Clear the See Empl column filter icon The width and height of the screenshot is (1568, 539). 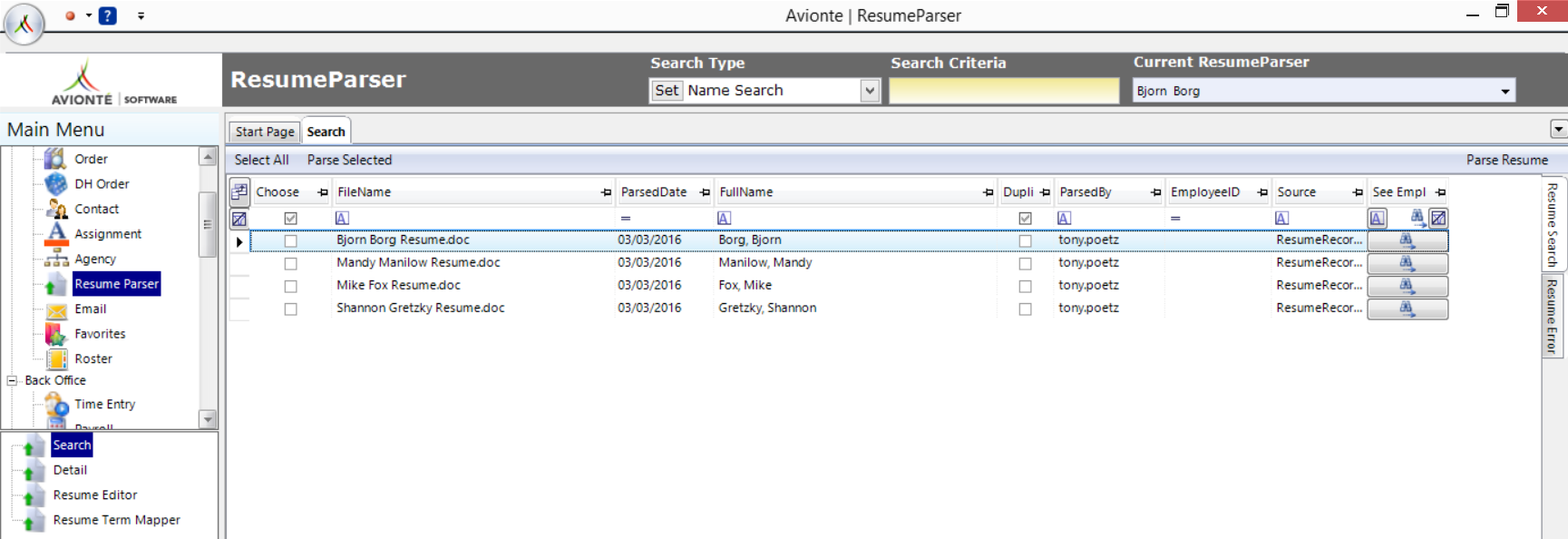point(1438,218)
